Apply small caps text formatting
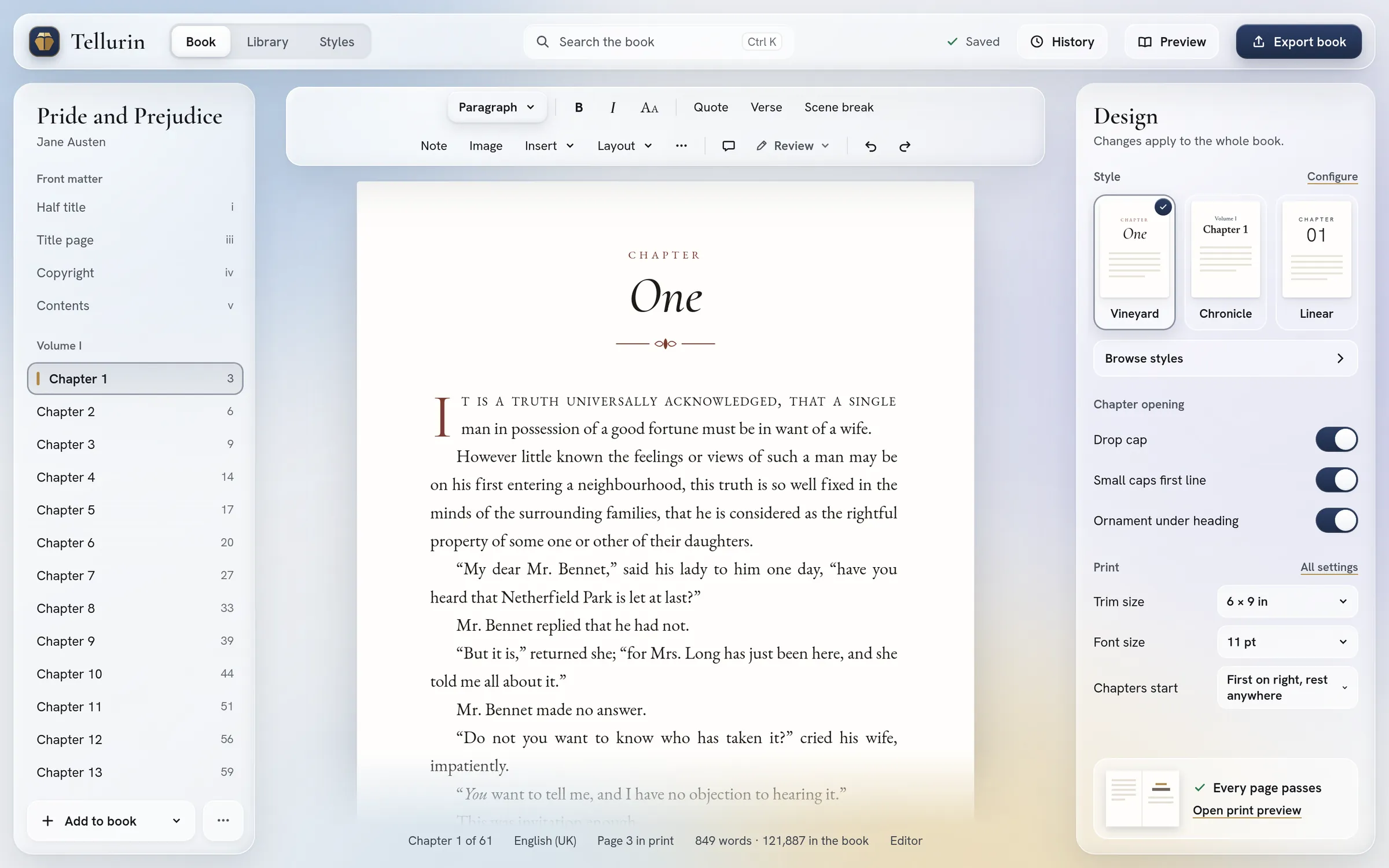 click(x=649, y=108)
